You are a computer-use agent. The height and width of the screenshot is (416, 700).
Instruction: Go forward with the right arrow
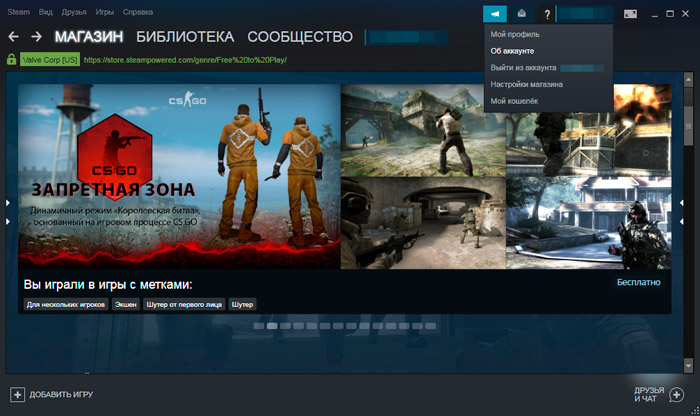tap(37, 37)
